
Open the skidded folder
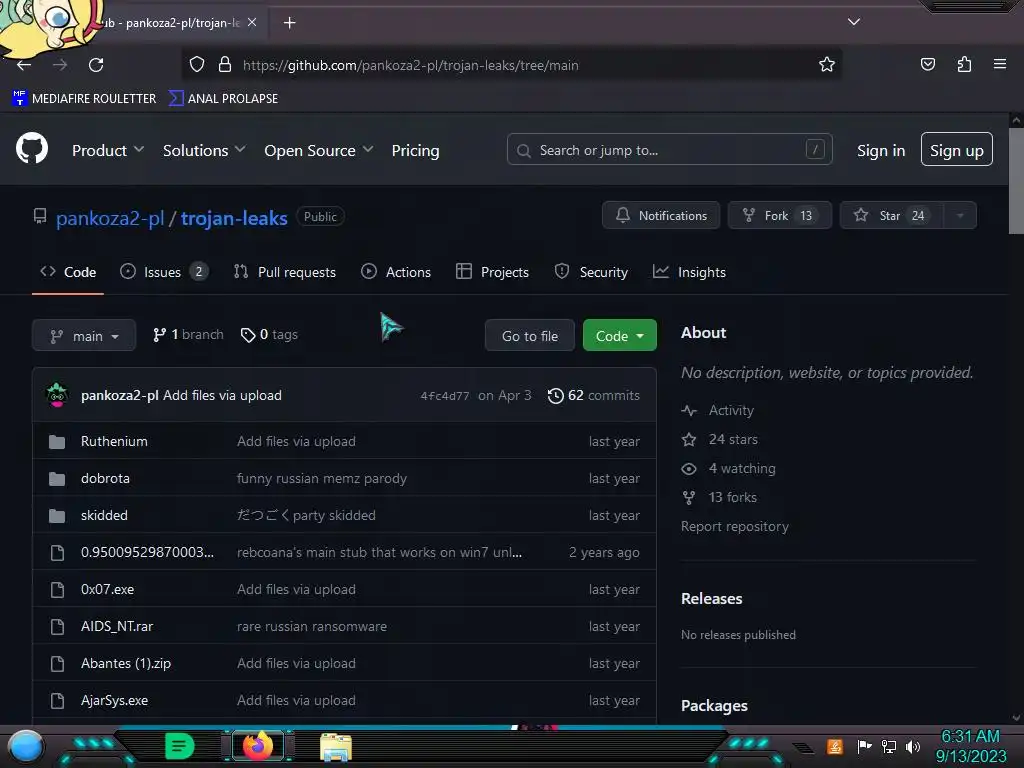point(104,515)
